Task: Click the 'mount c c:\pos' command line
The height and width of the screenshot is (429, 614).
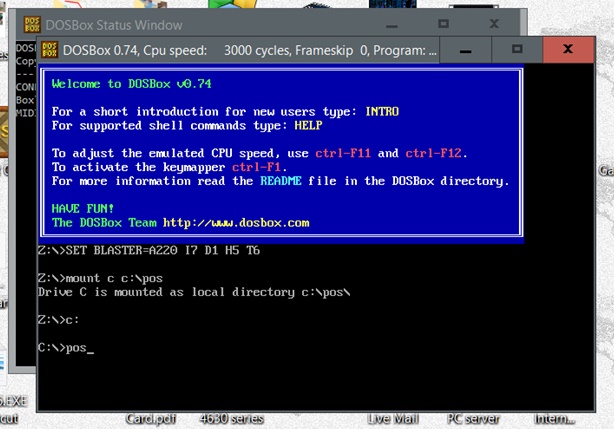Action: (99, 278)
